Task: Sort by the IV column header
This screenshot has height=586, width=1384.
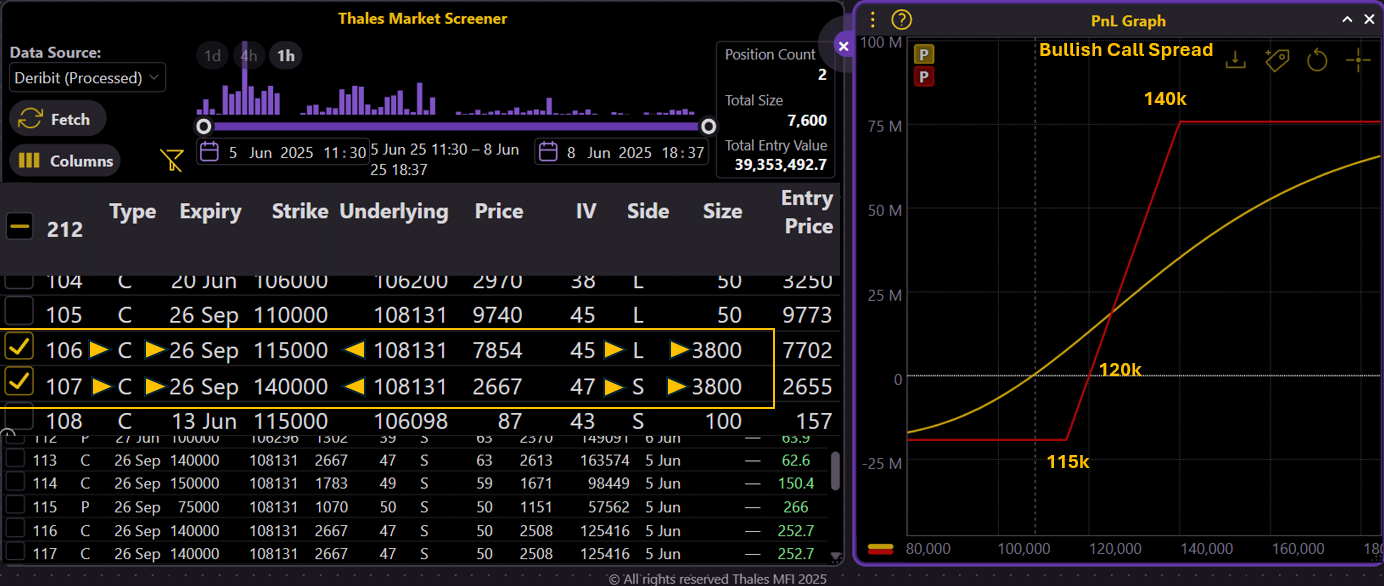Action: pos(586,212)
